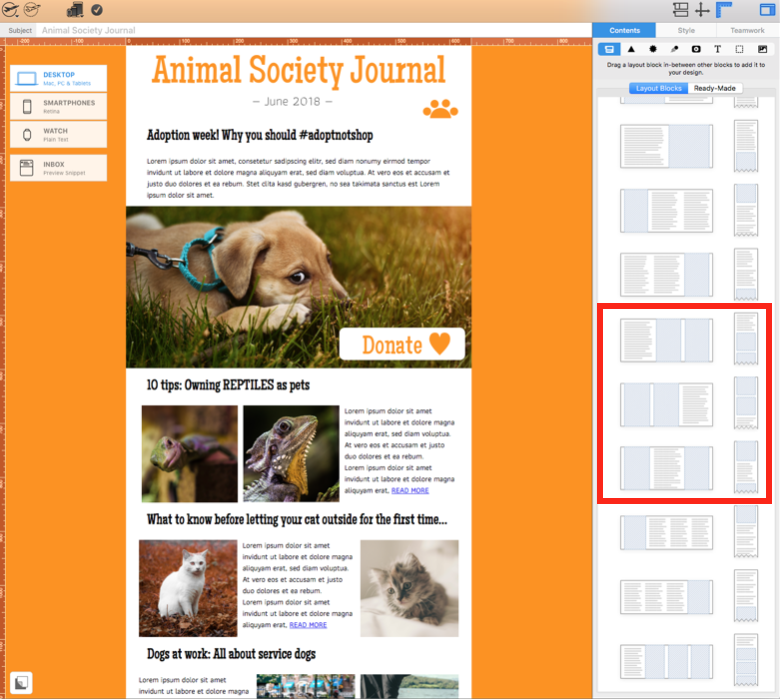
Task: Click READ MORE link in reptiles article
Action: pos(410,491)
